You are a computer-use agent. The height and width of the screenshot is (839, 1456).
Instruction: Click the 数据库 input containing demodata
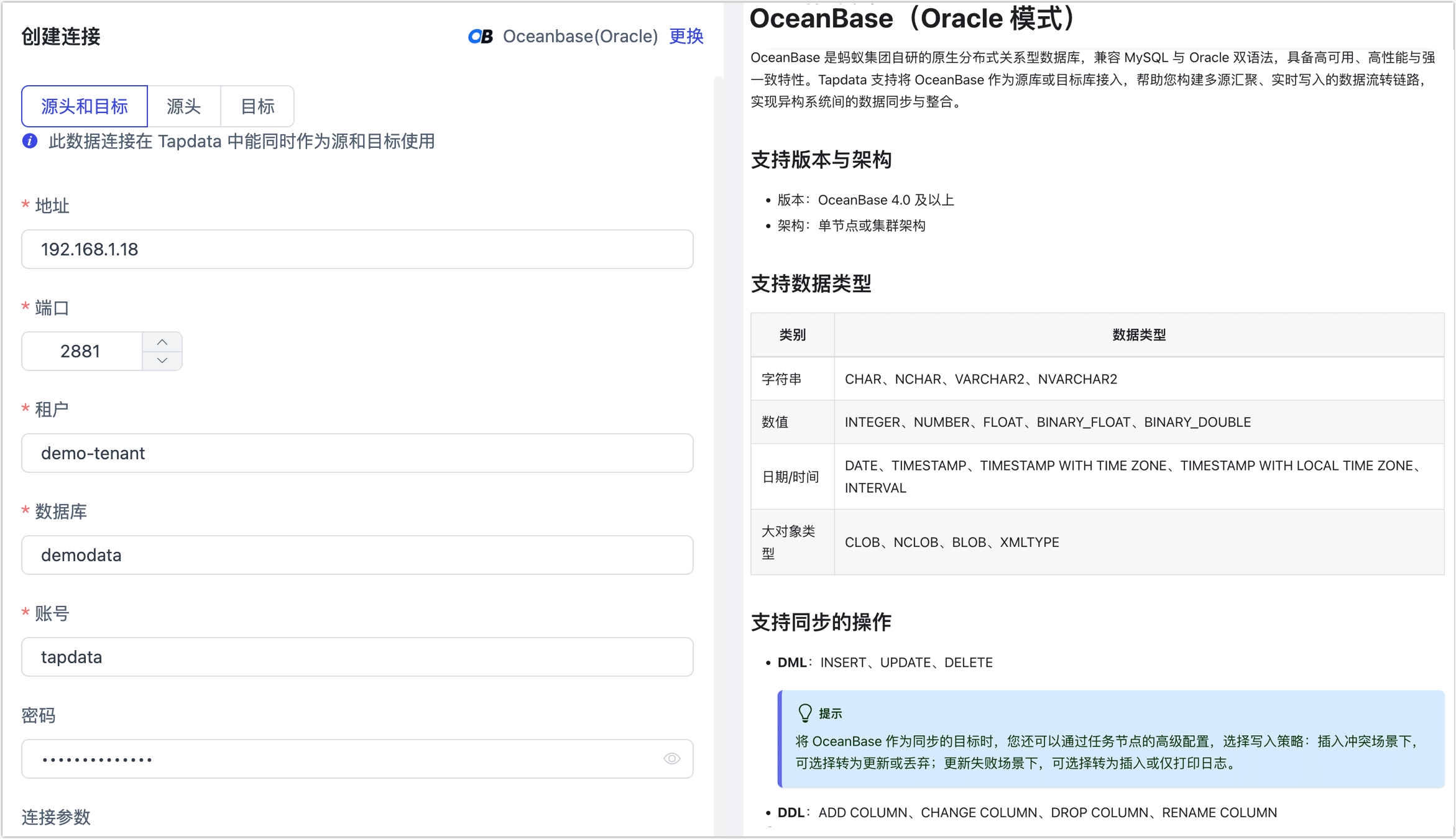[357, 555]
